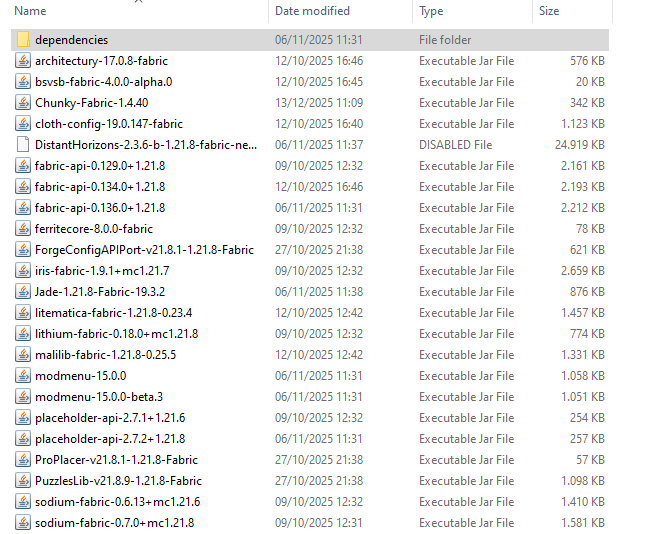Click the 06/11/2025 11:37 date cell
This screenshot has height=534, width=657.
(x=319, y=145)
